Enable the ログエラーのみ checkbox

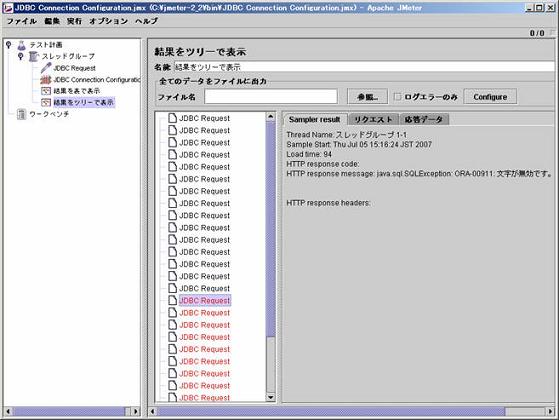click(x=398, y=96)
